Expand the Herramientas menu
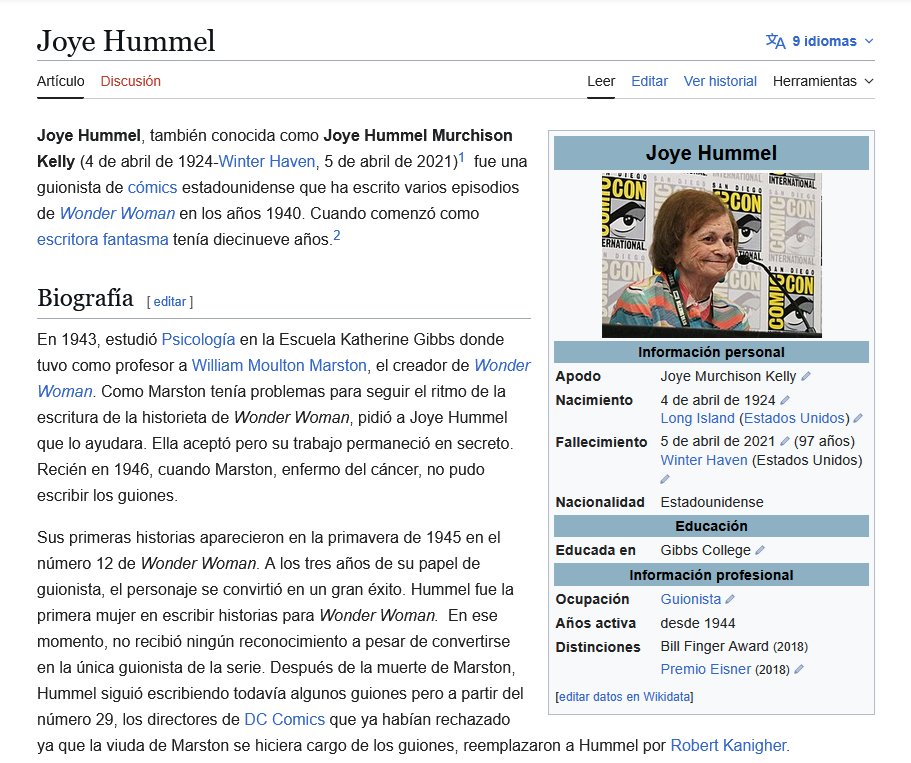Viewport: 911px width, 763px height. pos(823,81)
